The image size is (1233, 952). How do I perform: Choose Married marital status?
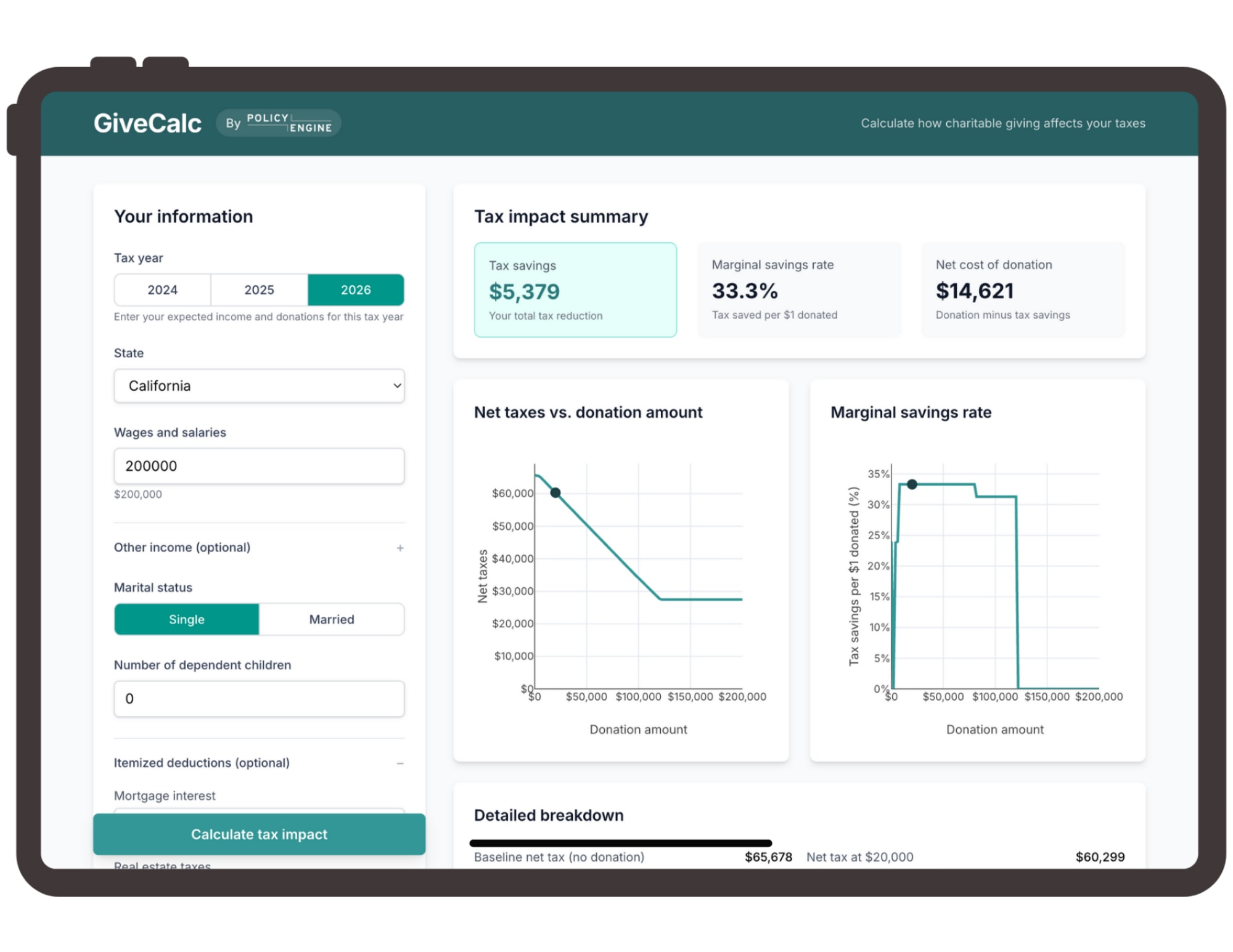point(332,619)
